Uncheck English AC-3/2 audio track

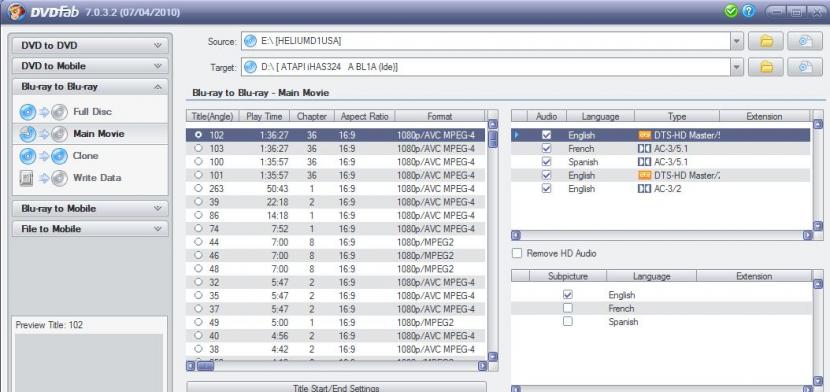[547, 188]
